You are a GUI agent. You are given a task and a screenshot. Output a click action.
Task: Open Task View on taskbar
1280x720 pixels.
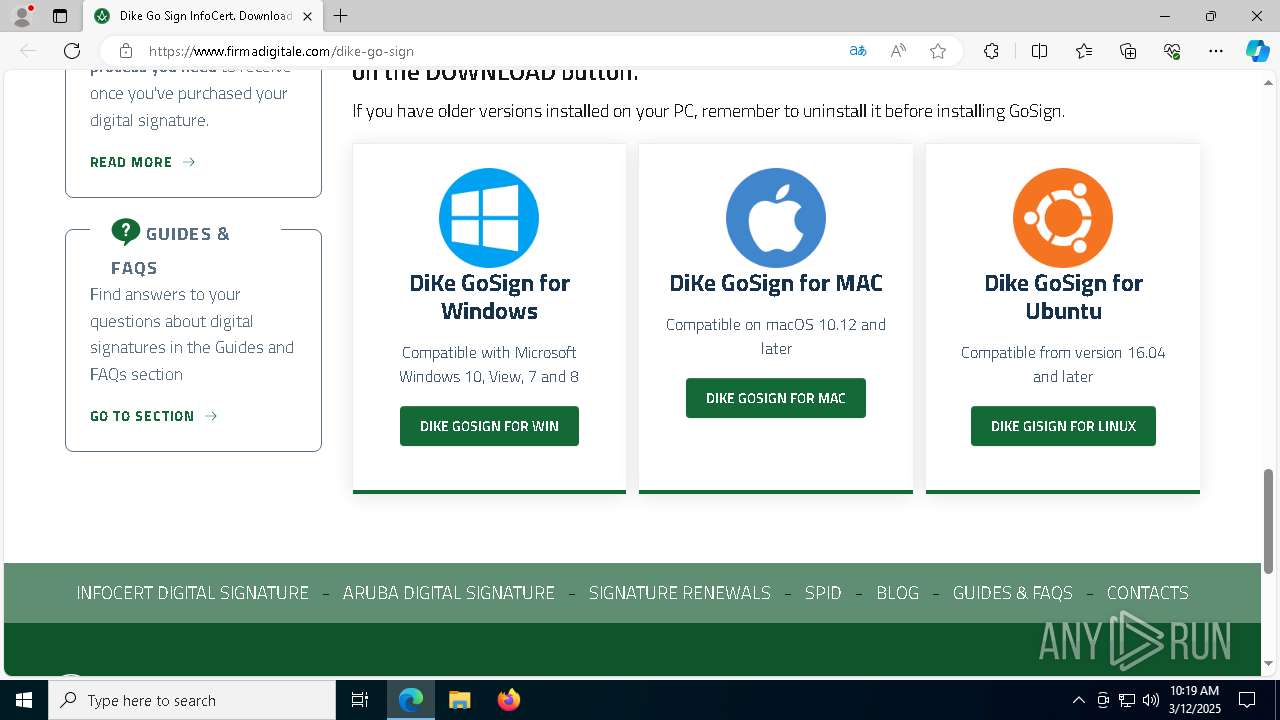pos(360,700)
